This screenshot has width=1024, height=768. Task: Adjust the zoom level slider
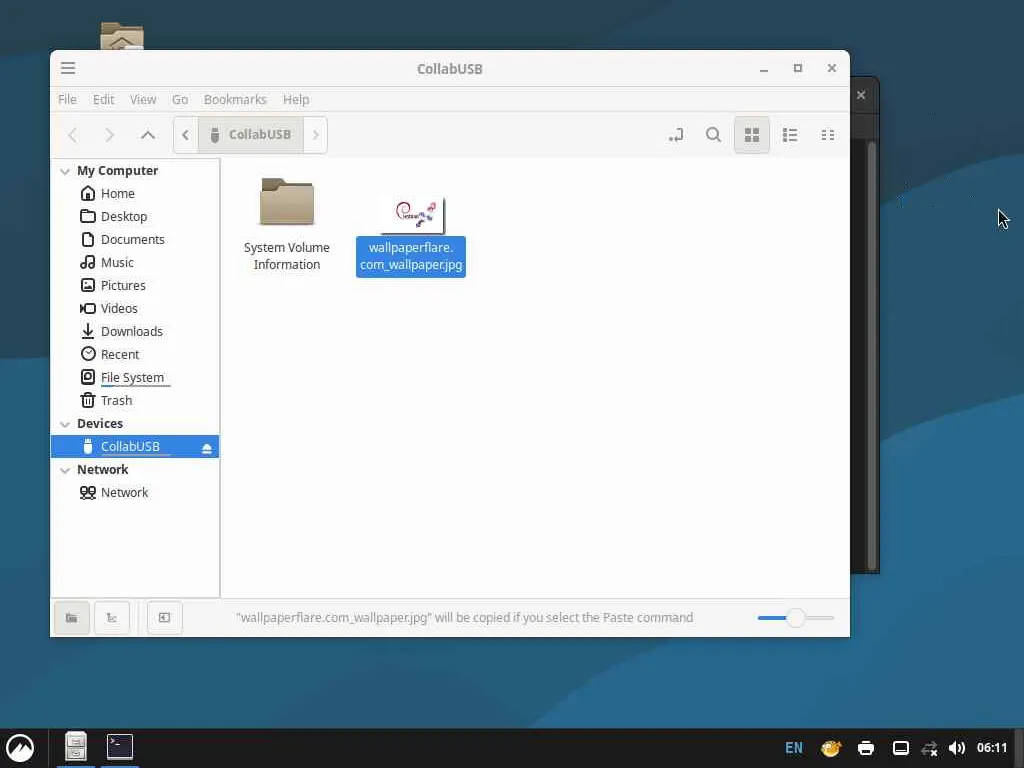795,618
